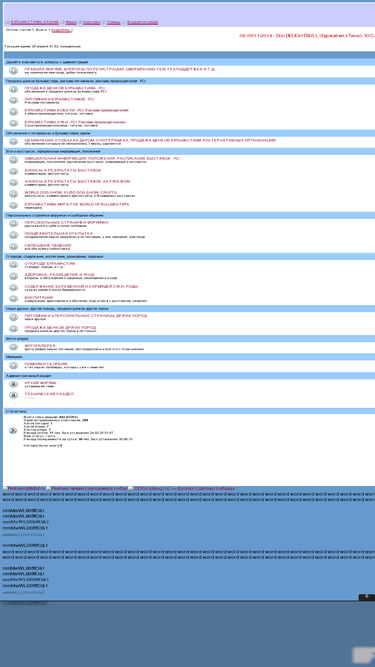
Task: Click the icon beside ВОСПИТАНИЕ forum
Action: pyautogui.click(x=14, y=299)
